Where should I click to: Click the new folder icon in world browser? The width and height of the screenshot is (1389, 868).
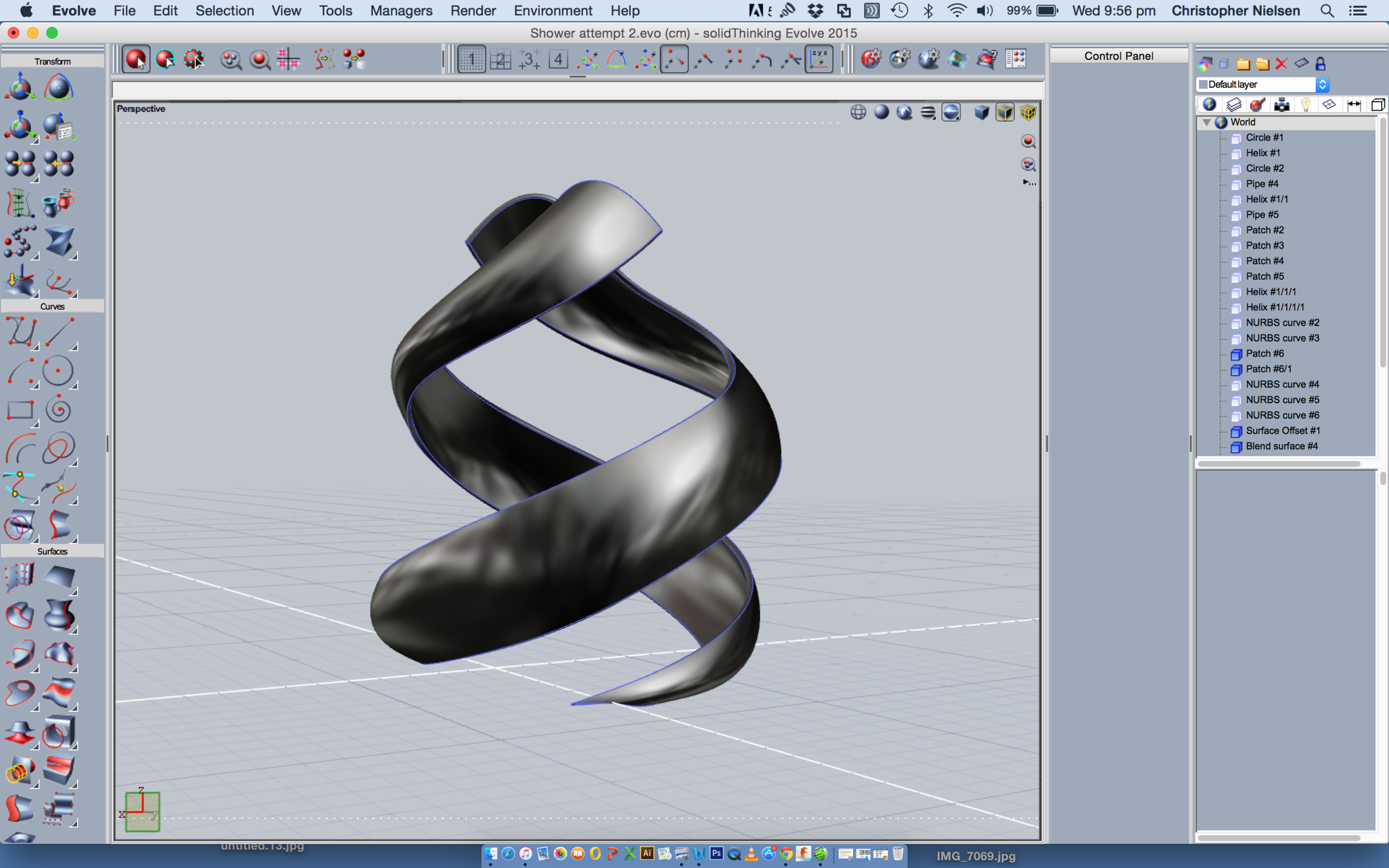tap(1243, 64)
